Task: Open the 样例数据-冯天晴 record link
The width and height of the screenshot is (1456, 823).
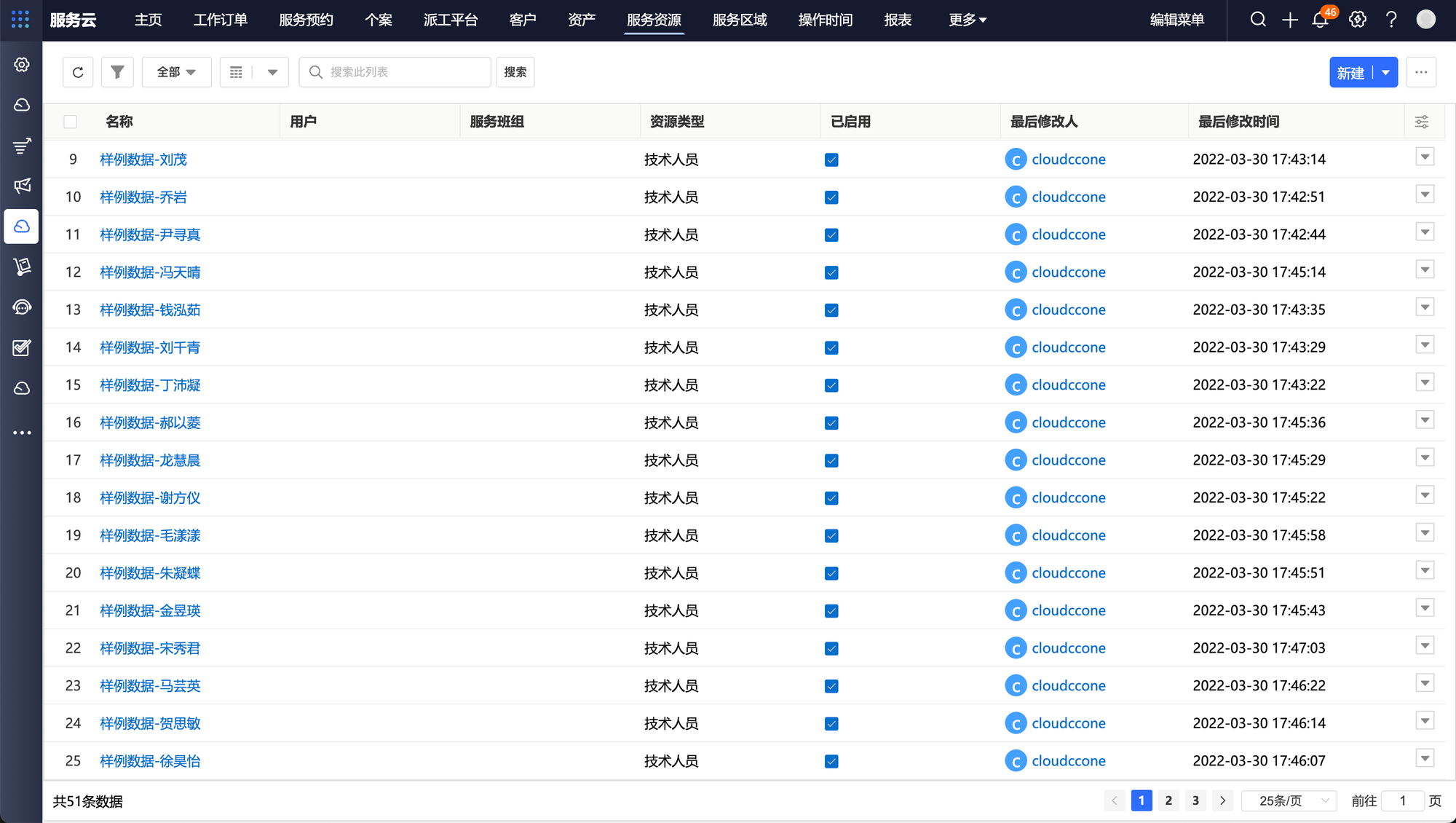Action: (150, 272)
